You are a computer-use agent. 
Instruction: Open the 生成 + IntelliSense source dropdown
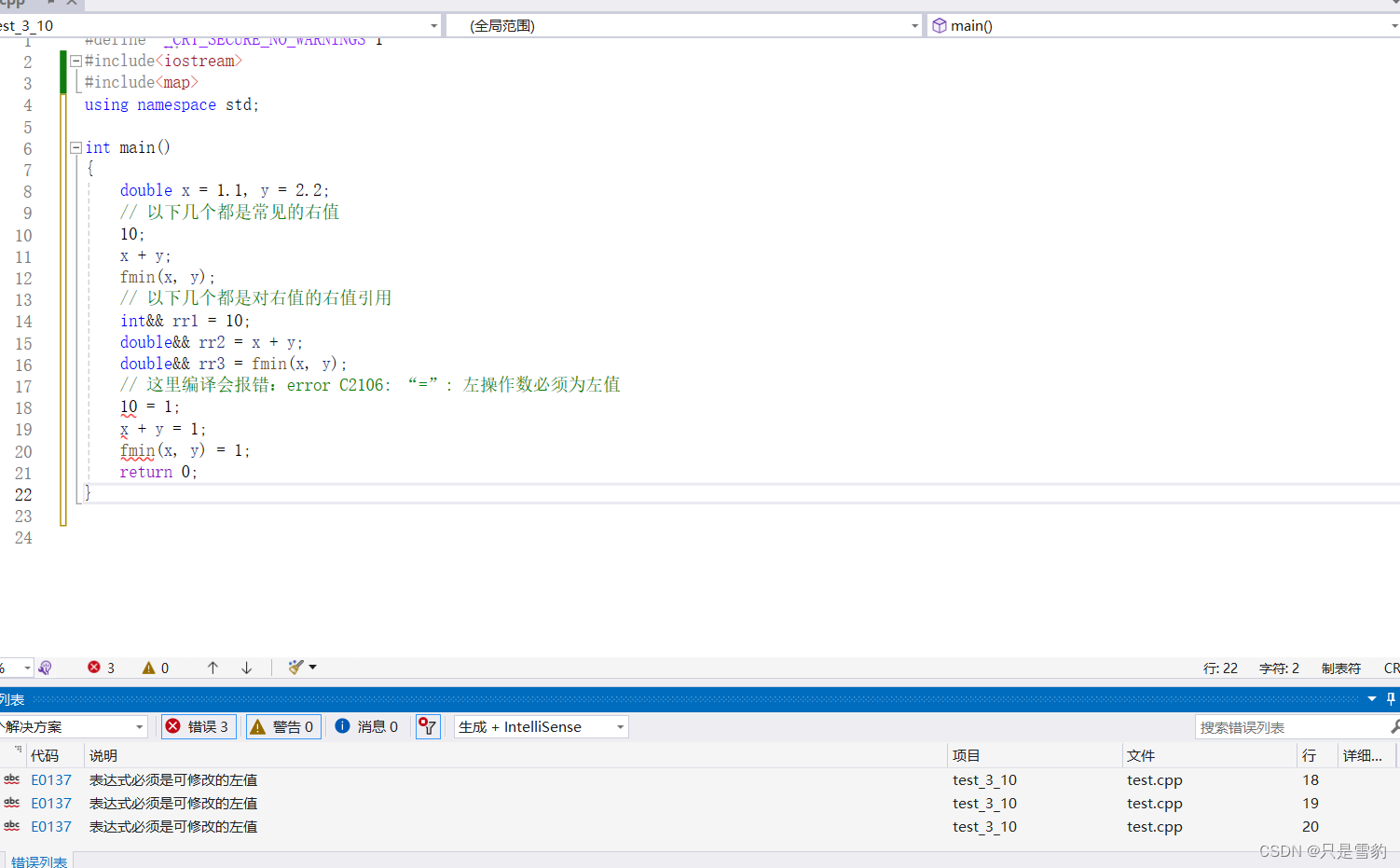(541, 726)
